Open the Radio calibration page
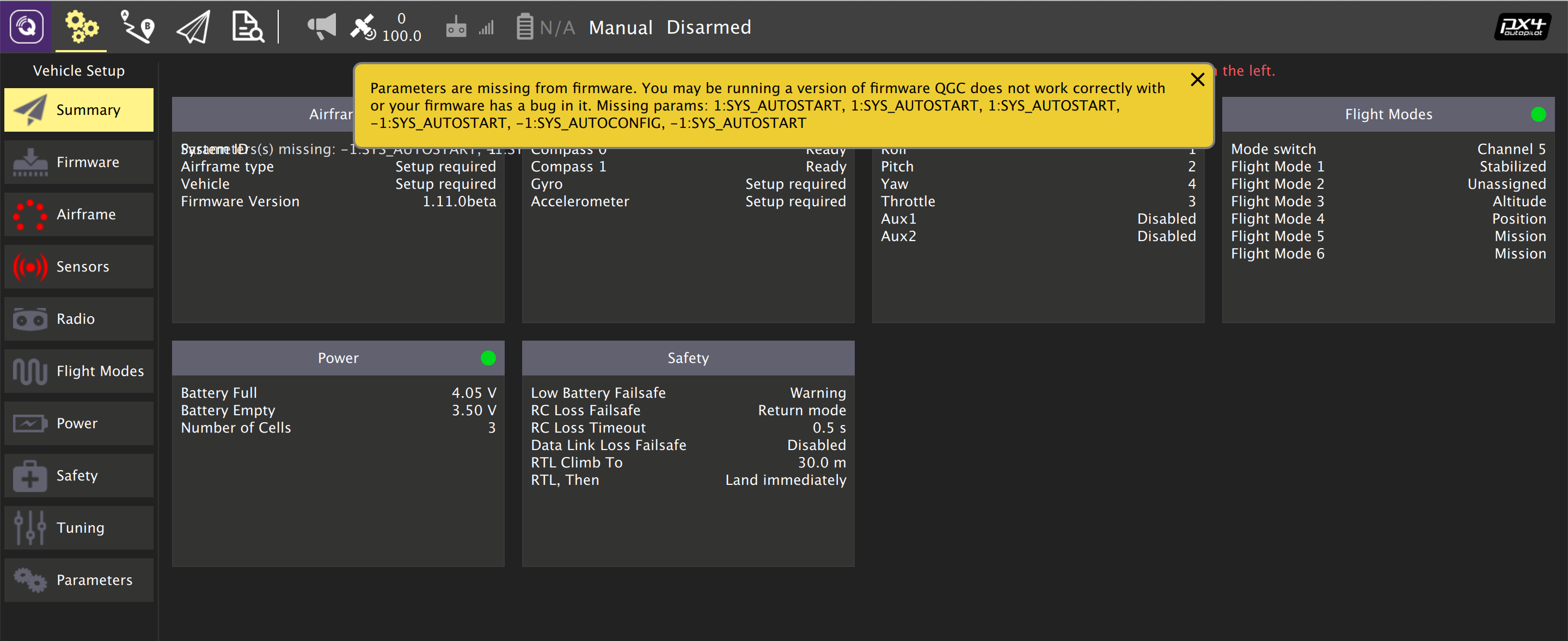 click(x=78, y=319)
